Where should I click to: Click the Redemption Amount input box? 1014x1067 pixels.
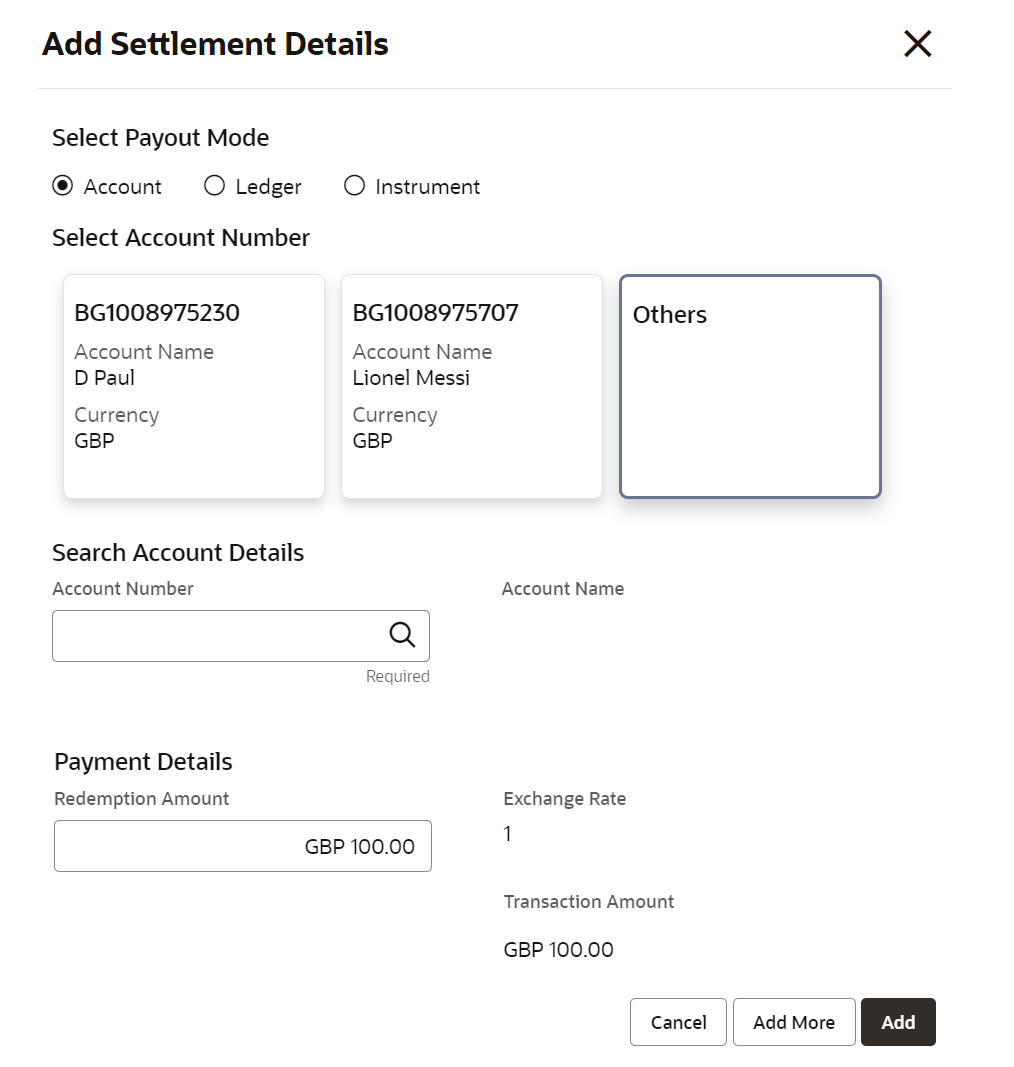[243, 846]
